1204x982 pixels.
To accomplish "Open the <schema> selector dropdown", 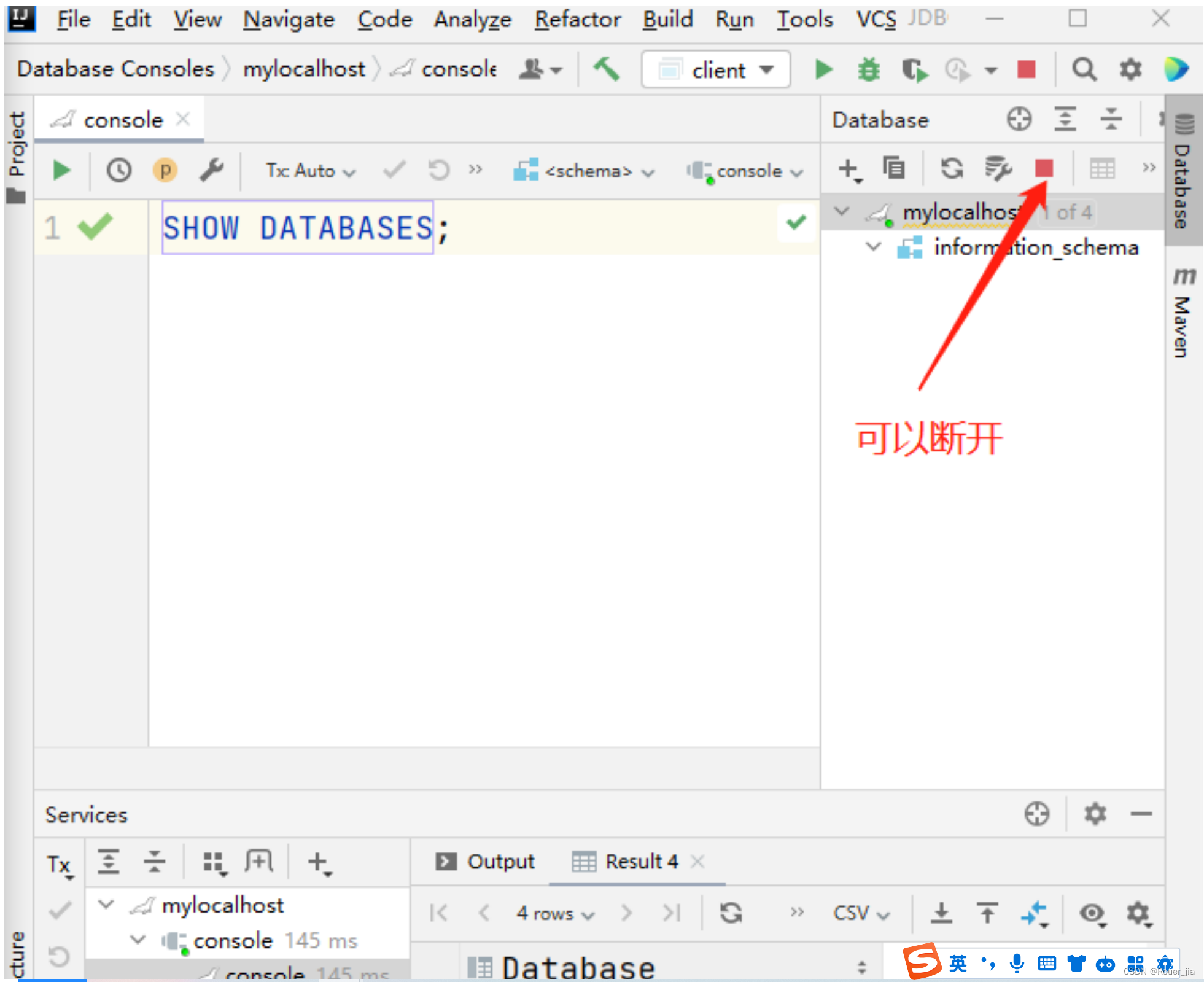I will (x=584, y=170).
